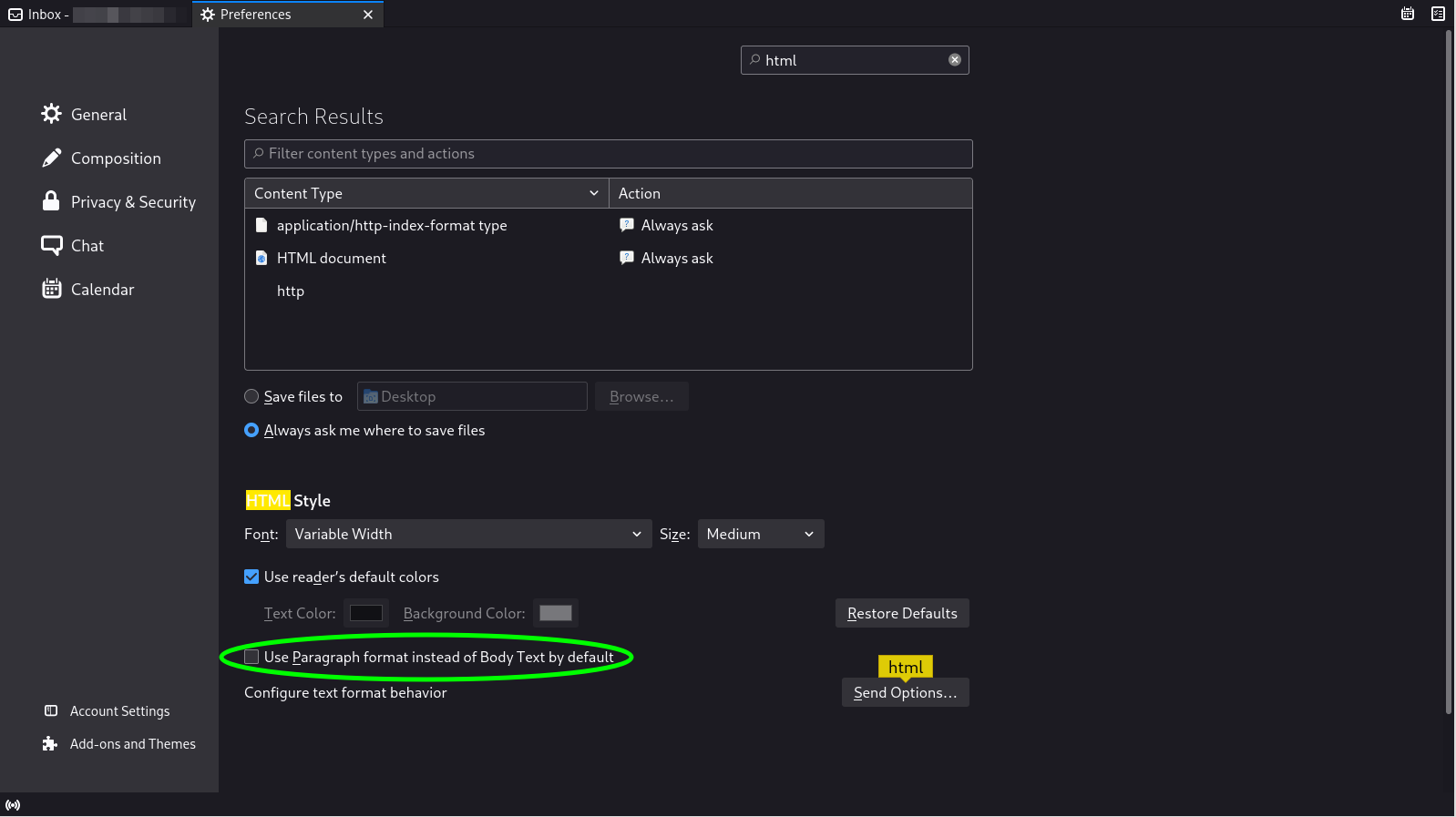Enable Paragraph format instead of Body Text
Viewport: 1456px width, 817px height.
pyautogui.click(x=251, y=657)
